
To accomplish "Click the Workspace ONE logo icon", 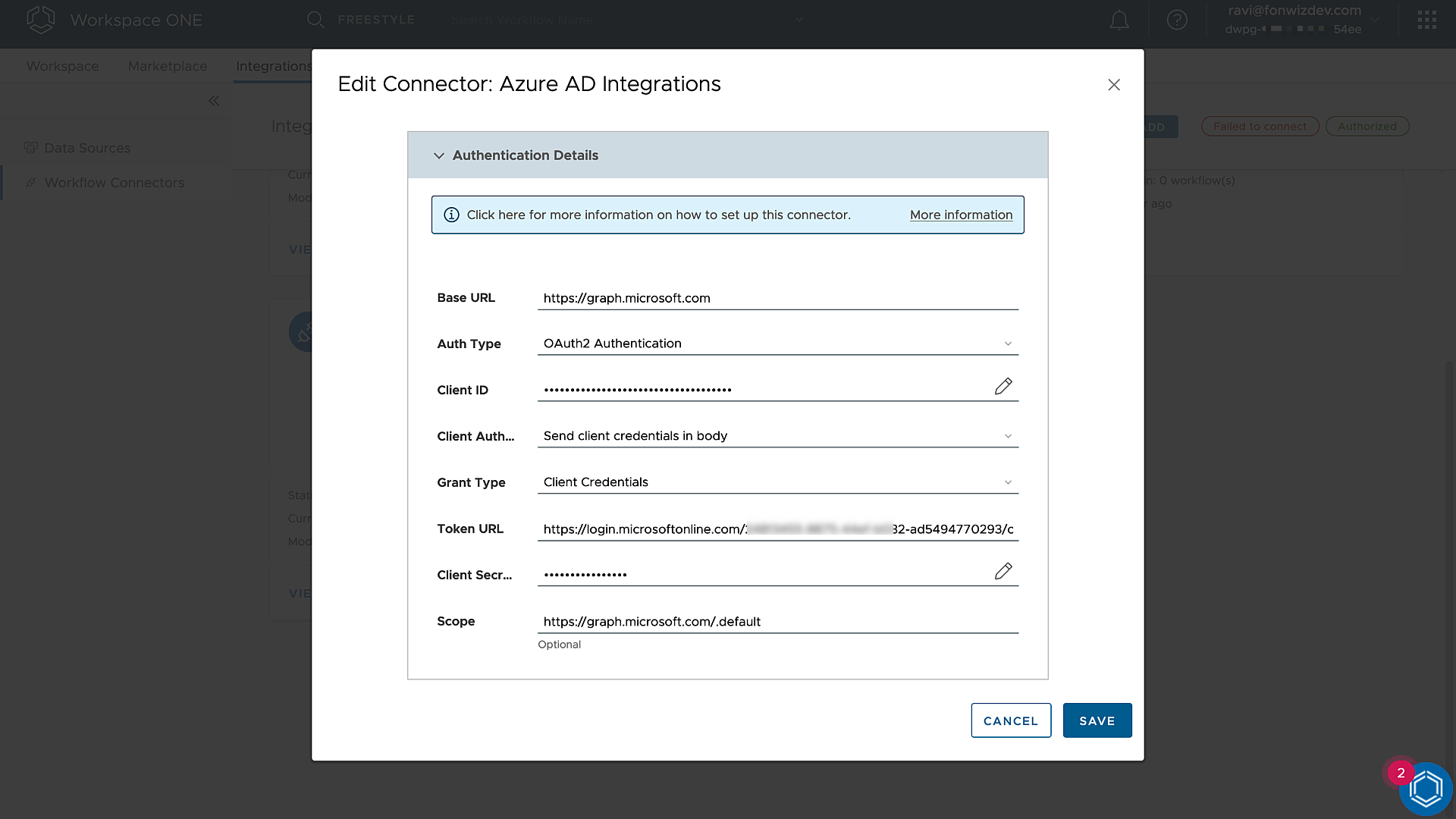I will [x=41, y=20].
